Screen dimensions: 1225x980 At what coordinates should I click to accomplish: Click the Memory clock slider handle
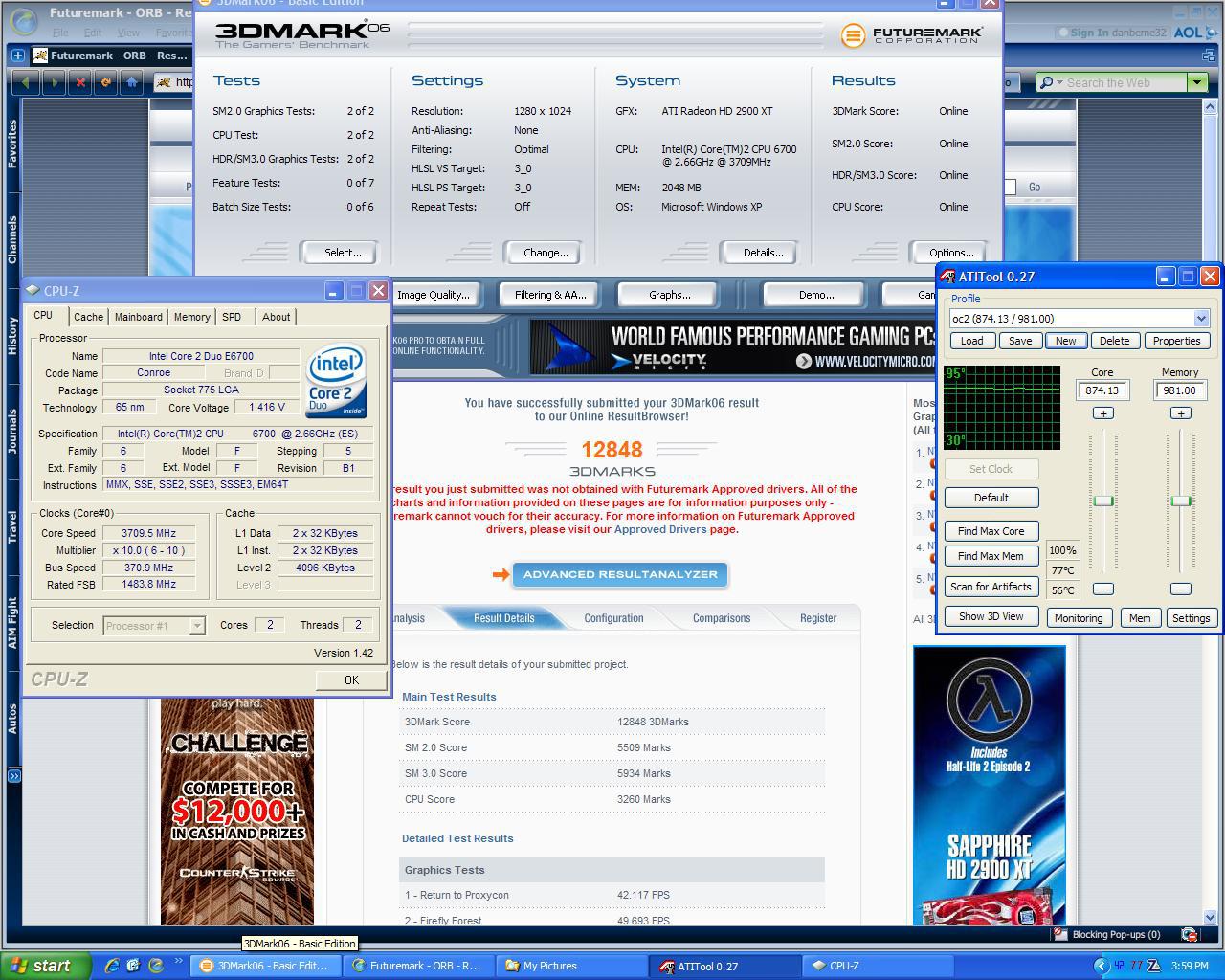point(1181,501)
